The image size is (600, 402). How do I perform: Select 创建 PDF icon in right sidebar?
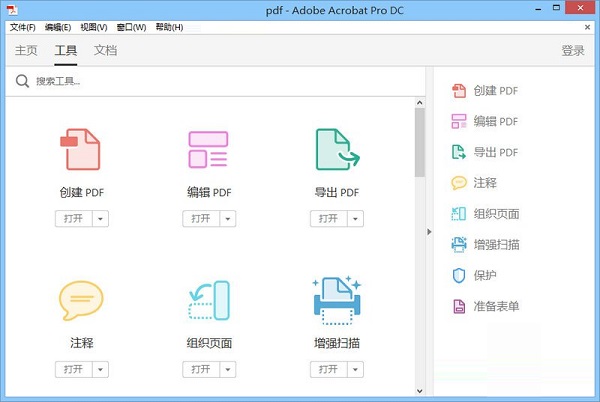point(459,91)
